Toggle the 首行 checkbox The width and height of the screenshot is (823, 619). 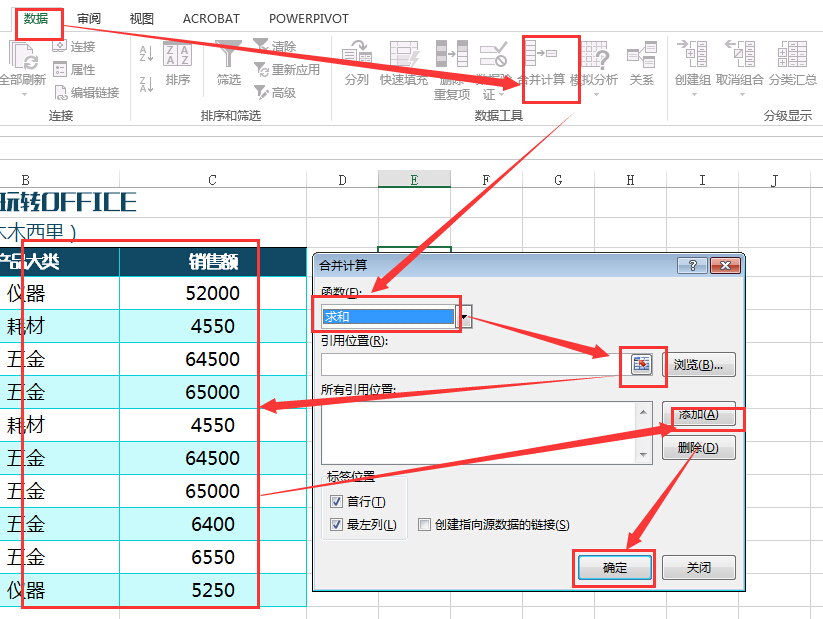[x=336, y=501]
